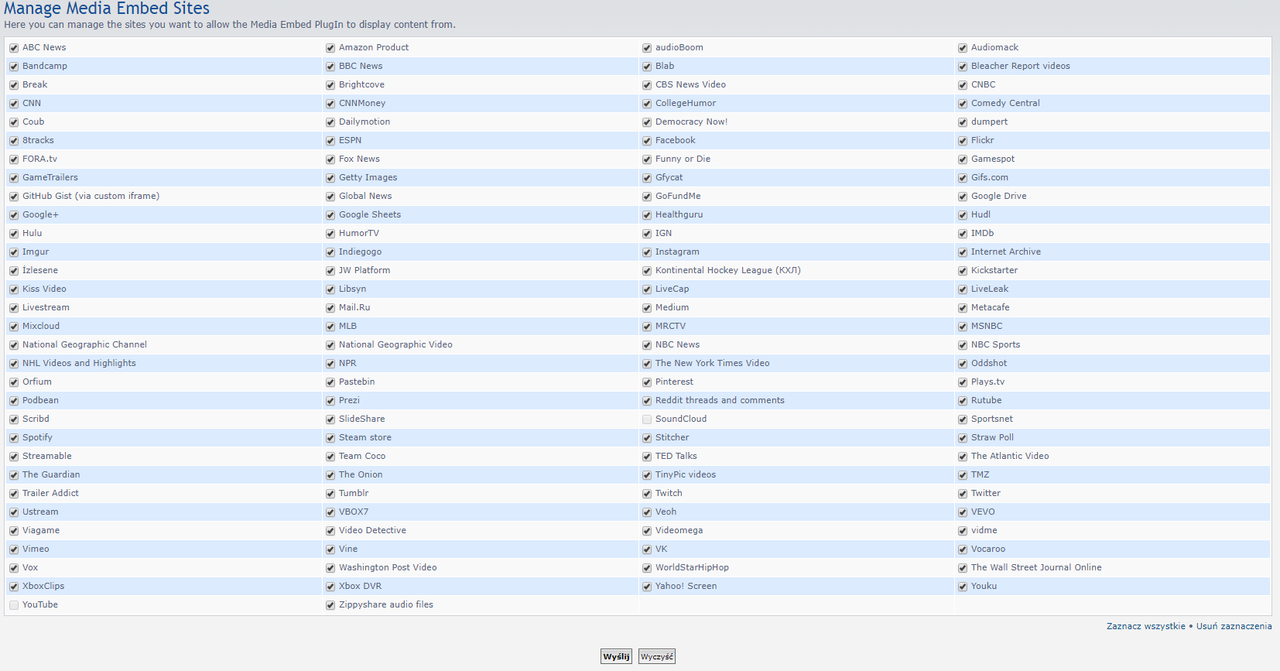Click the Oddshot label text
Viewport: 1280px width, 671px height.
point(989,363)
